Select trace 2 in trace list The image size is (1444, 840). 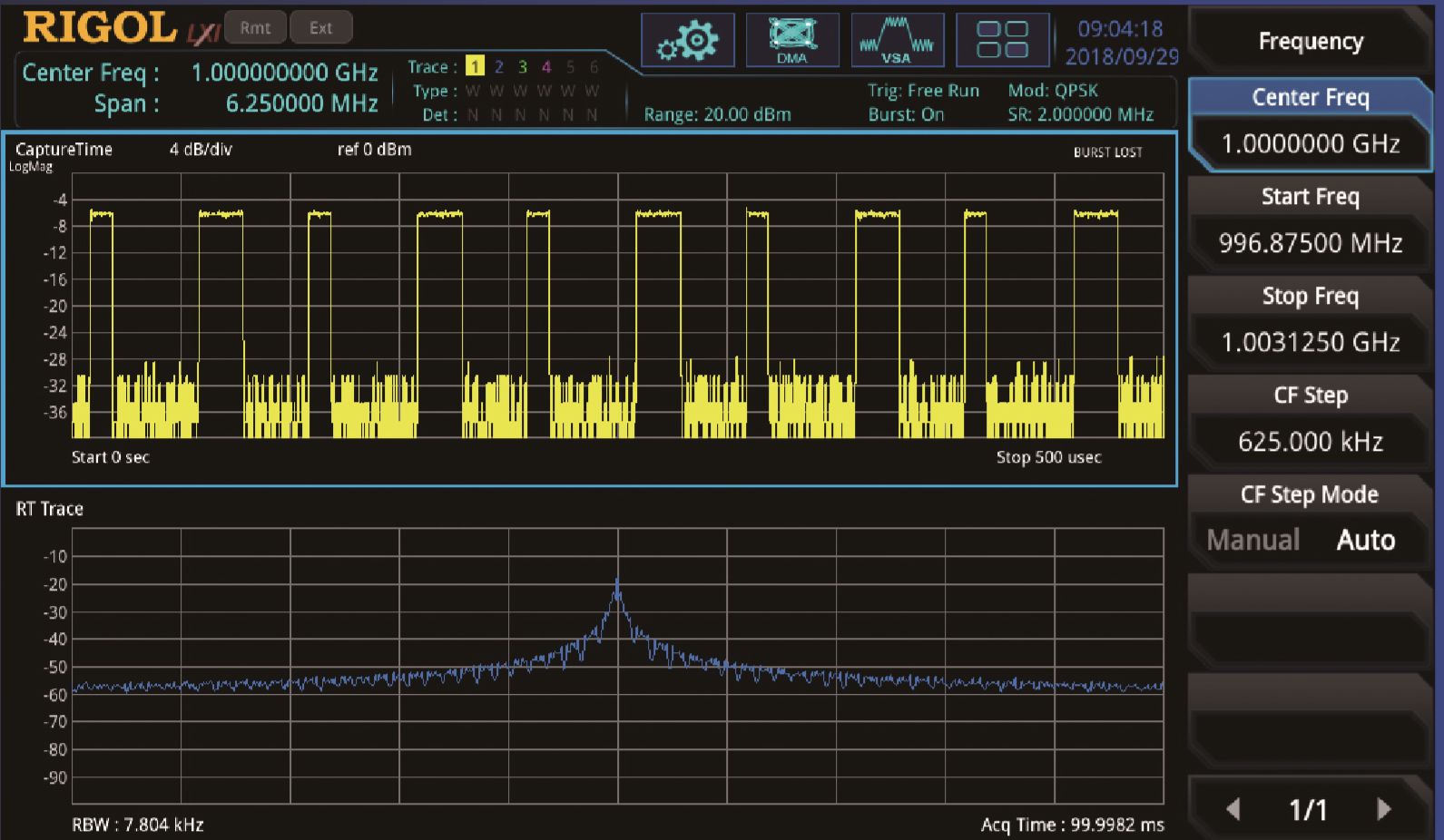(x=498, y=66)
